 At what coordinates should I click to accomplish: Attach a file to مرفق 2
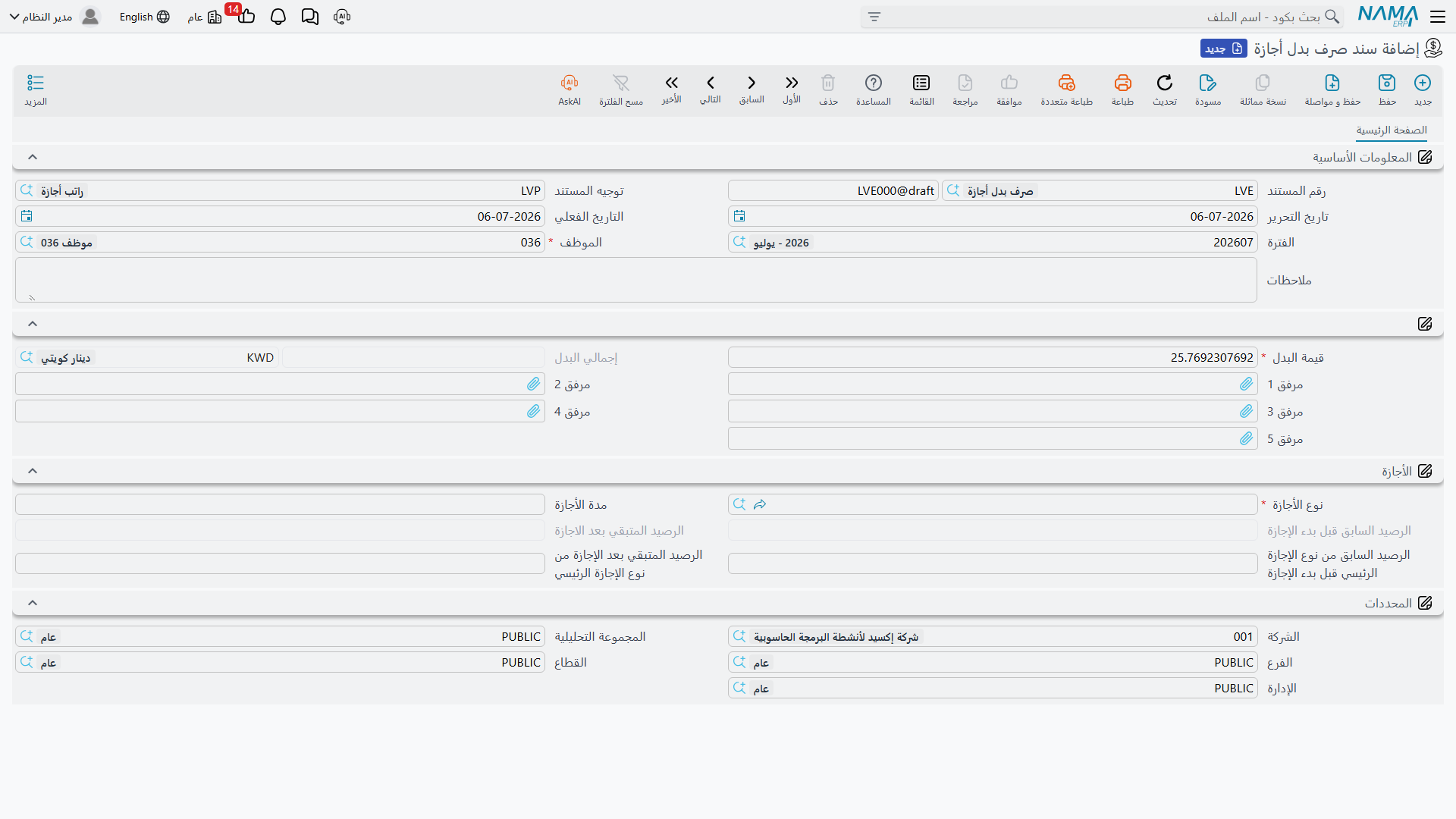point(534,384)
